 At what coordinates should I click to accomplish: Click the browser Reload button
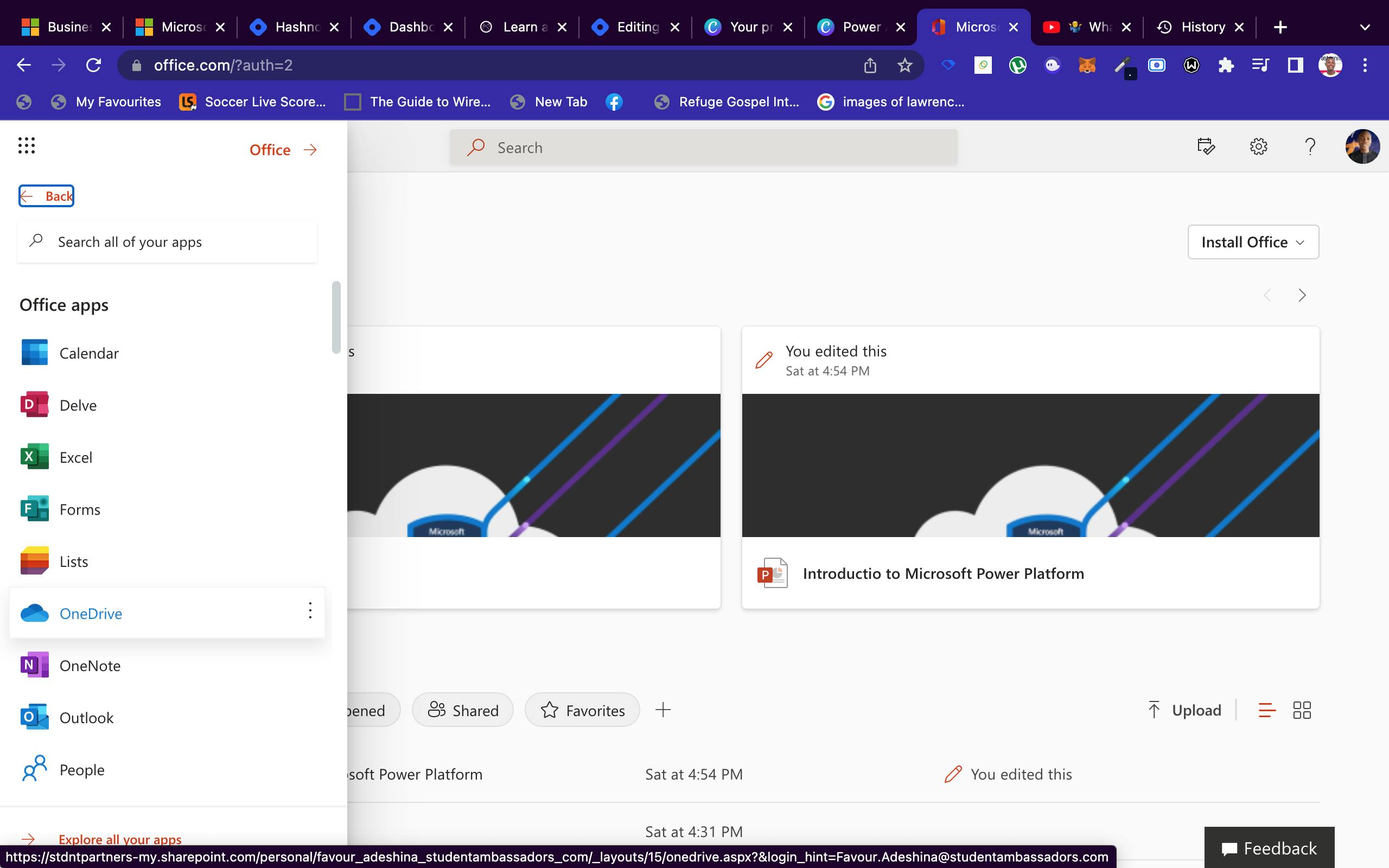click(93, 65)
